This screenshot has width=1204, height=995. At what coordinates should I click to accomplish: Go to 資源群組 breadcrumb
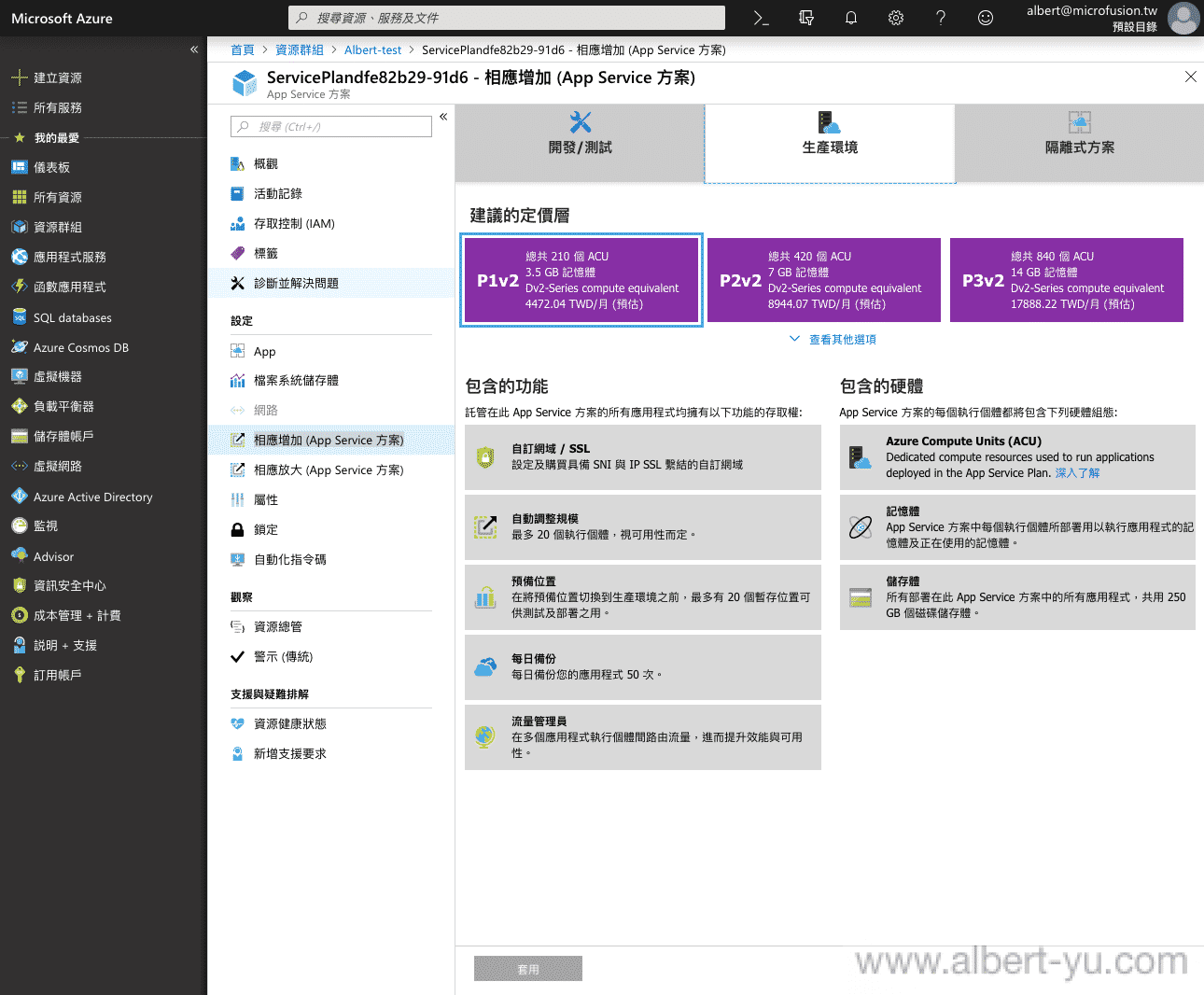click(300, 50)
